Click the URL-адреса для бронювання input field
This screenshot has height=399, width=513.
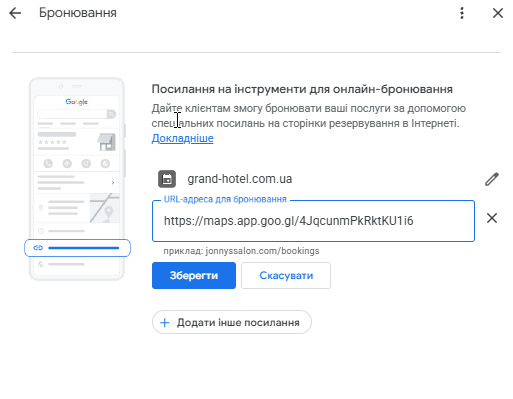(313, 221)
